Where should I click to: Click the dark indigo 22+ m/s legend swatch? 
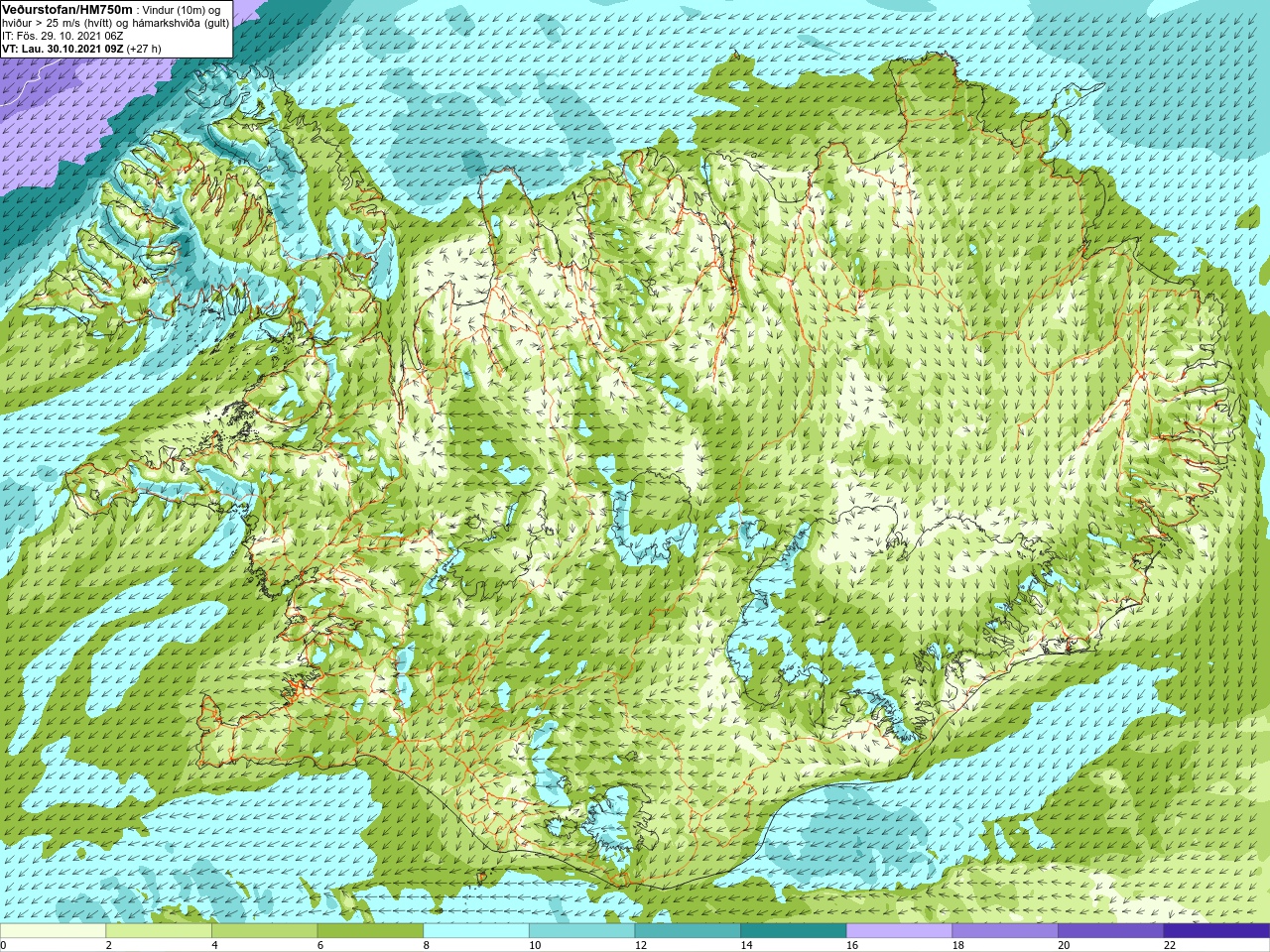click(1217, 931)
